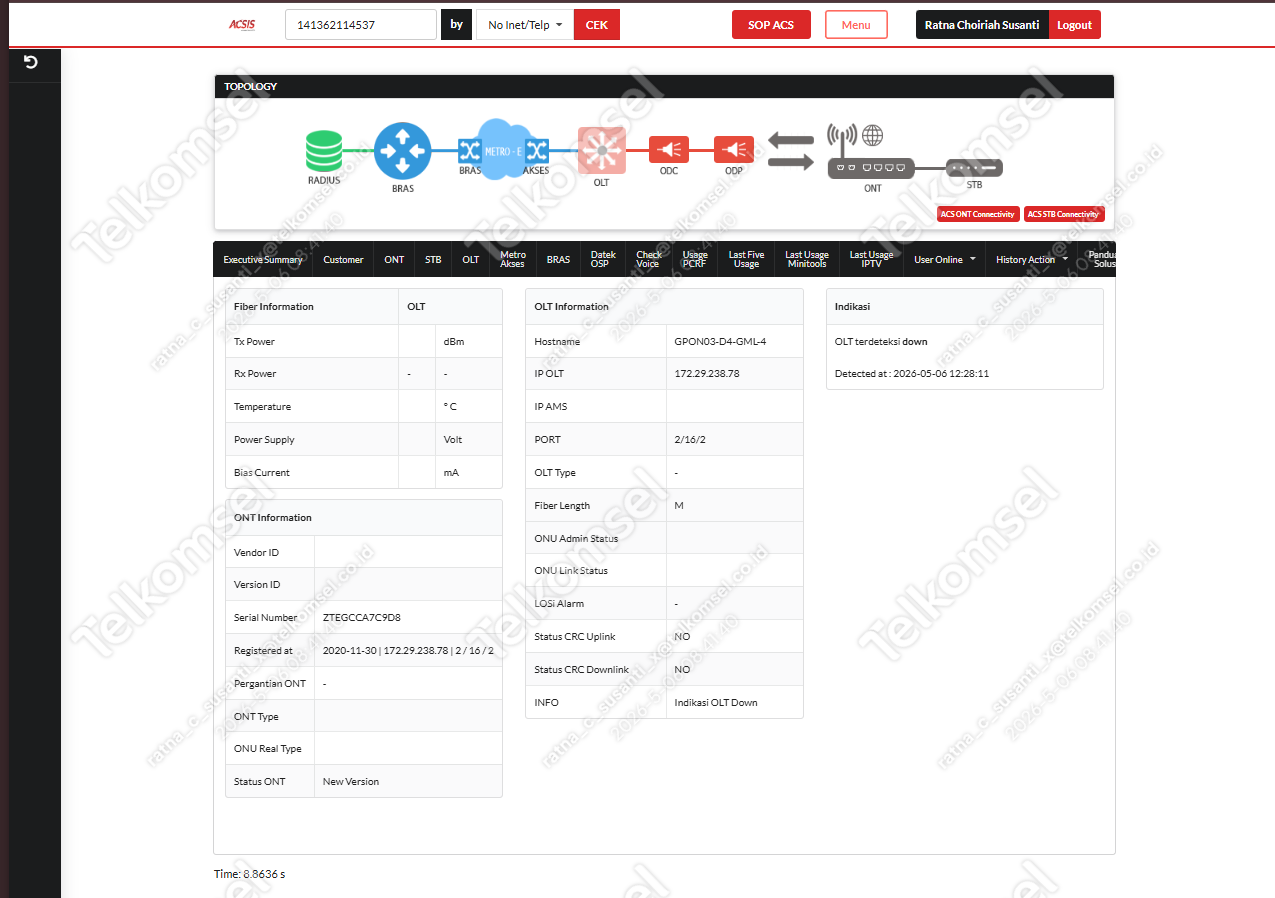Open the ONT tab
This screenshot has width=1275, height=898.
pos(395,260)
